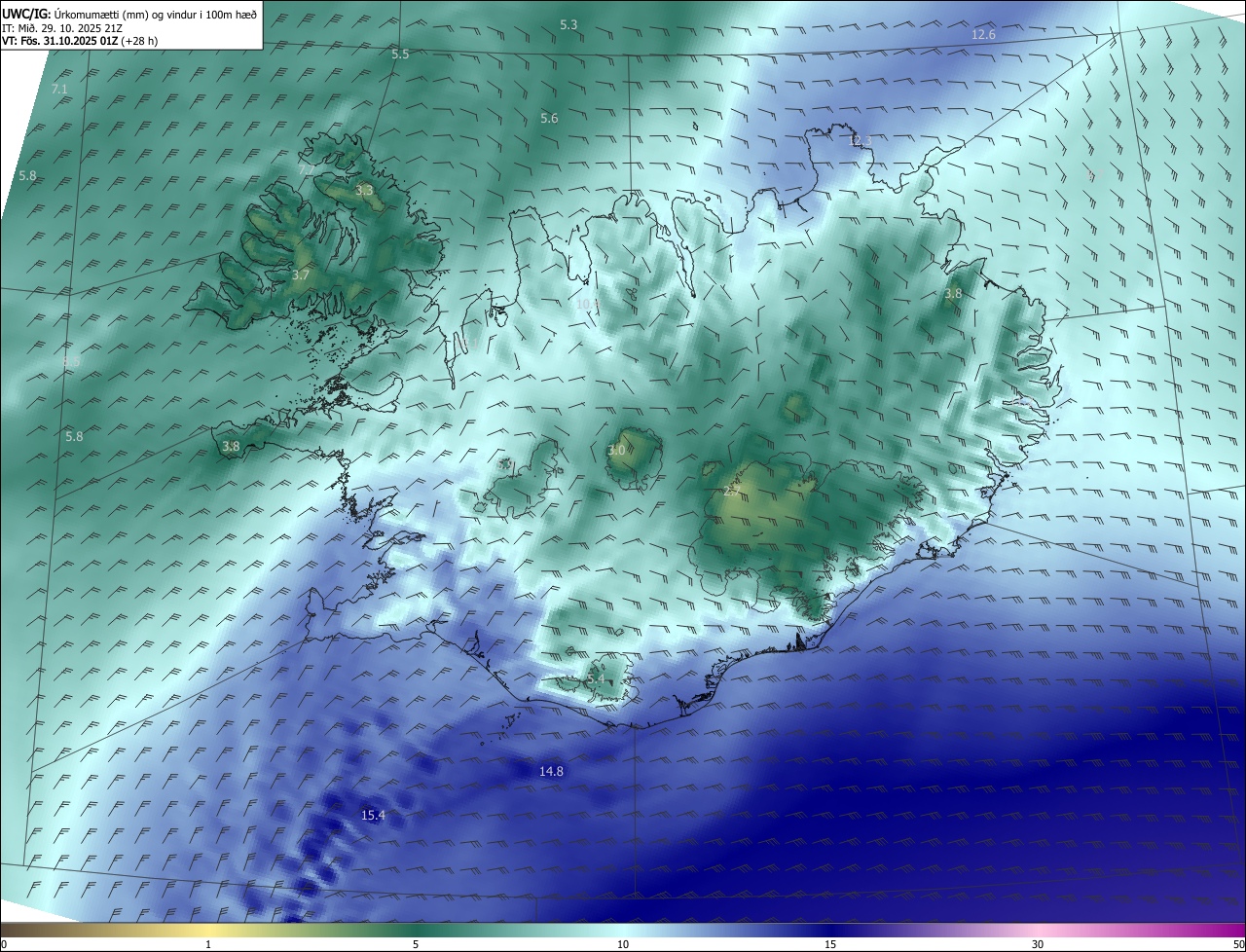Click the 3.7 value label in the Westfjords
Image resolution: width=1246 pixels, height=952 pixels.
[x=301, y=275]
